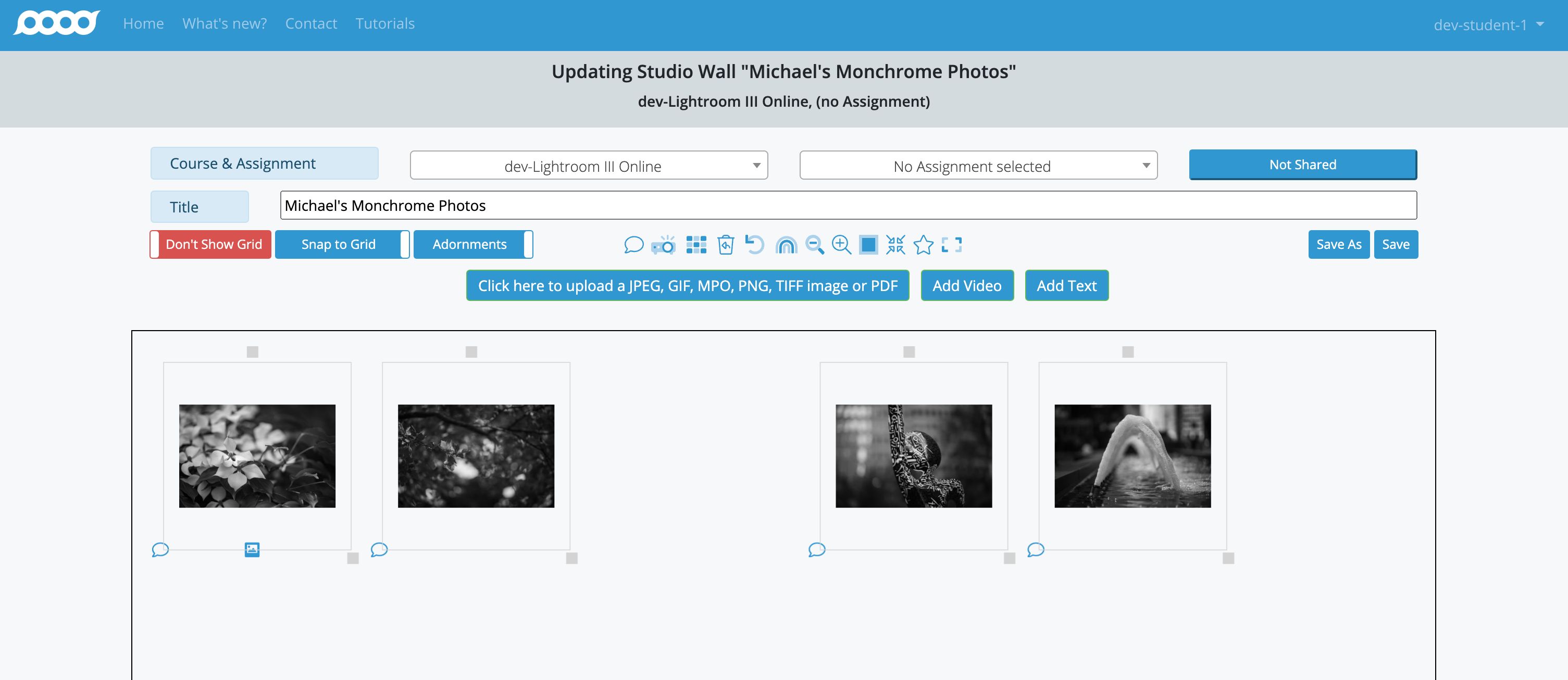Click the site logo in the header
1568x680 pixels.
pyautogui.click(x=57, y=23)
